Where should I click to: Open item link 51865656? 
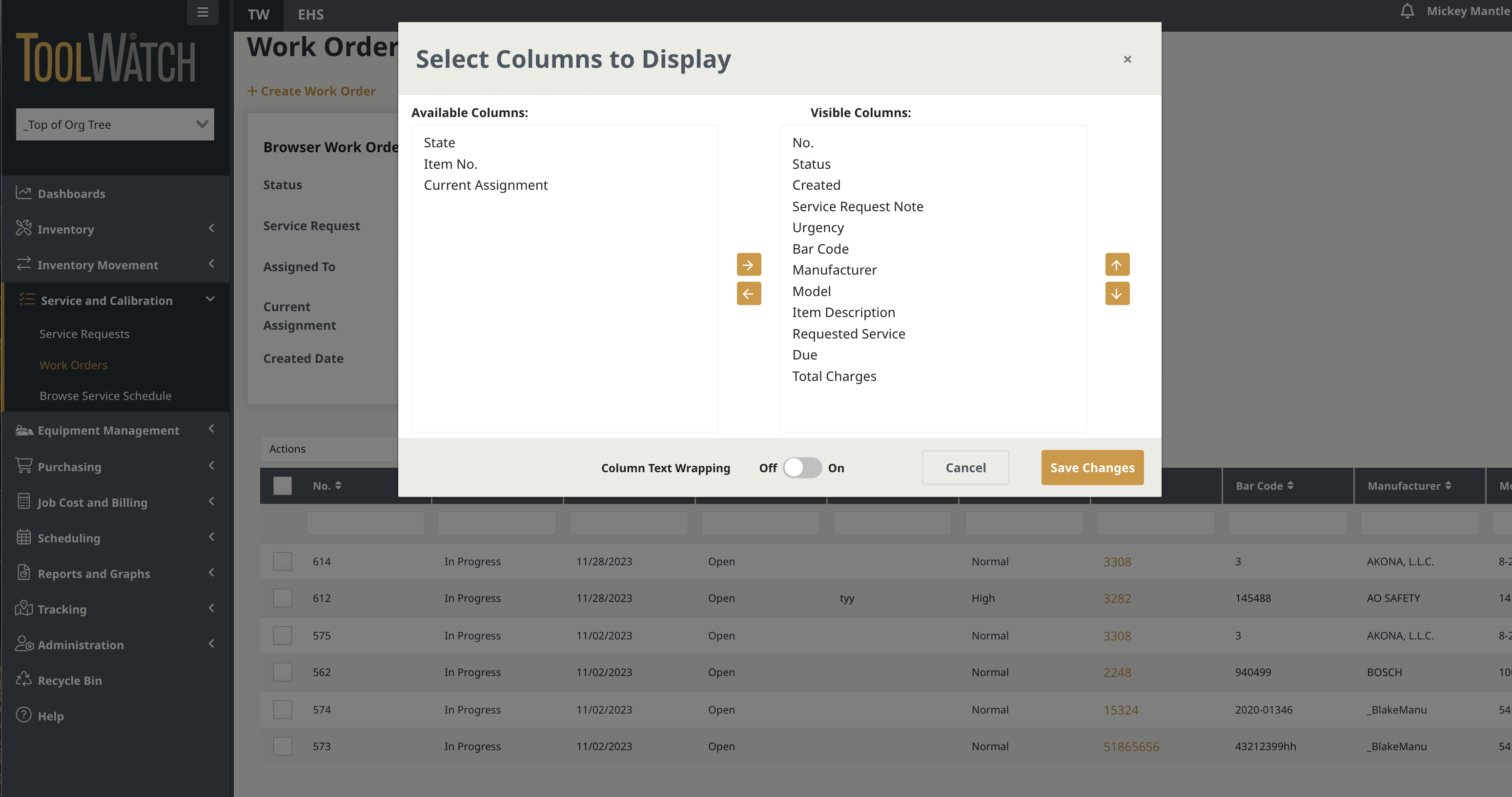click(1131, 747)
